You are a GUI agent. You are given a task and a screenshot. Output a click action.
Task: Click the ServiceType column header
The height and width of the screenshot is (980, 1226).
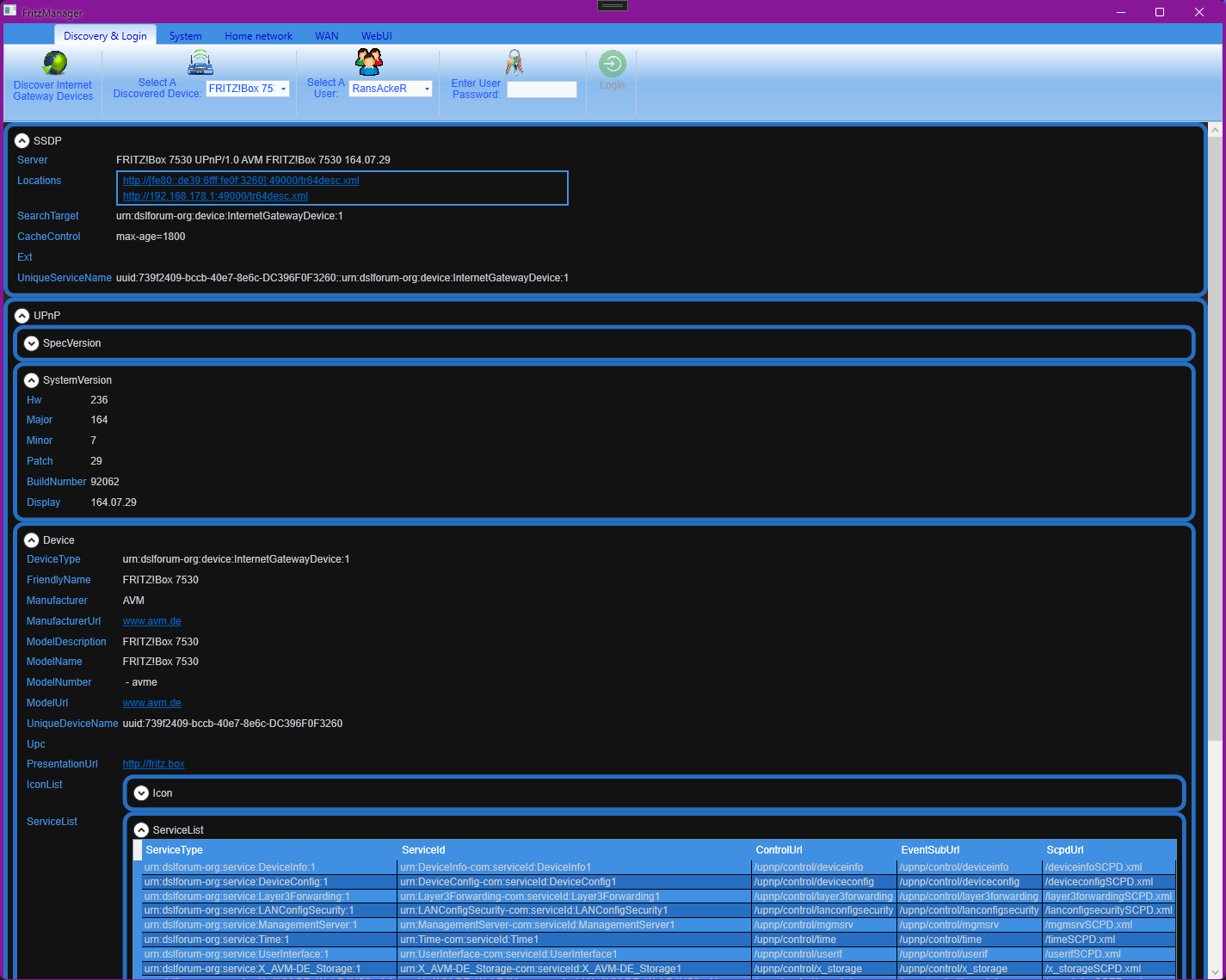coord(175,850)
